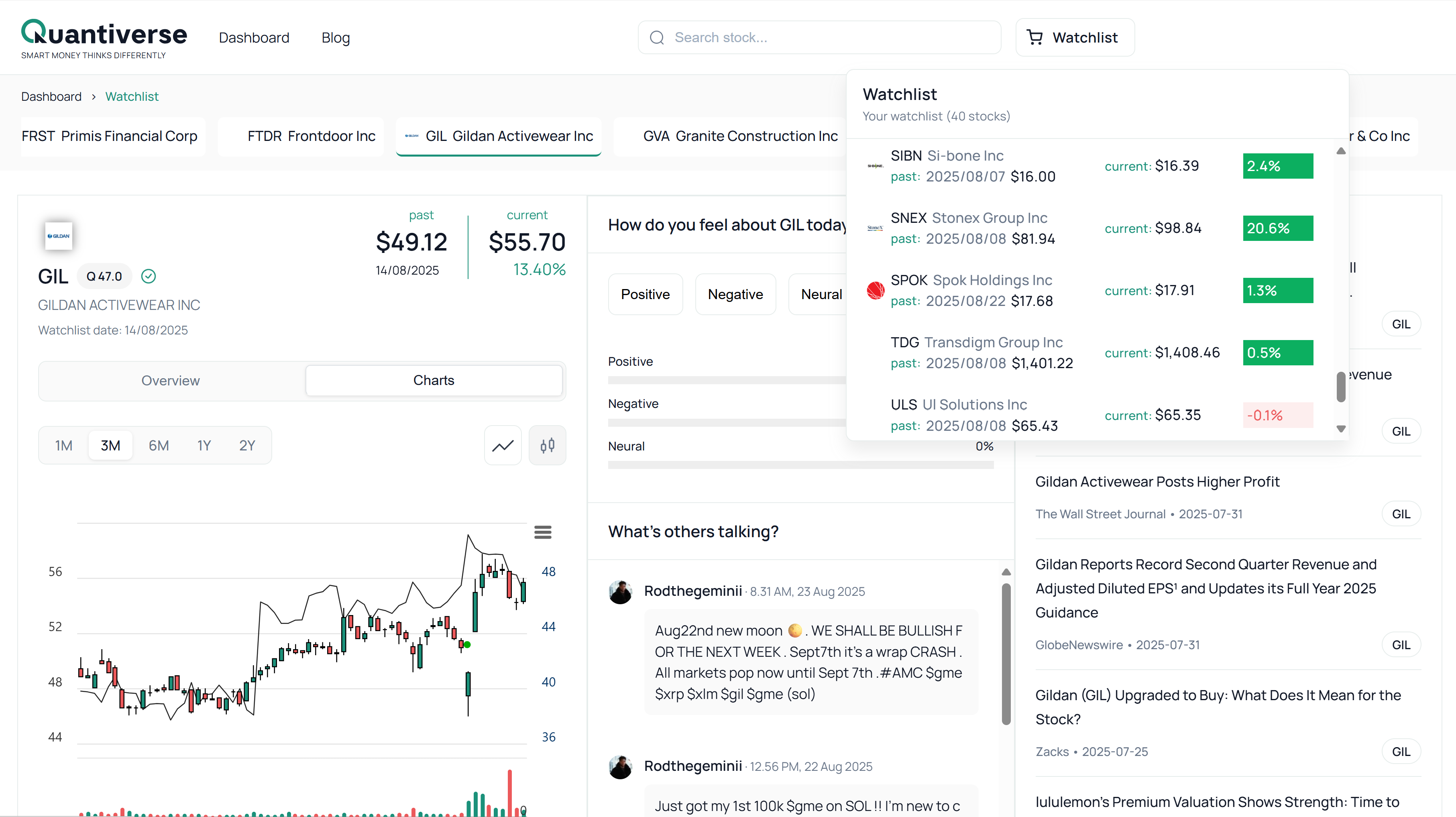The width and height of the screenshot is (1456, 817).
Task: Click the Watchlist cart icon
Action: 1035,37
